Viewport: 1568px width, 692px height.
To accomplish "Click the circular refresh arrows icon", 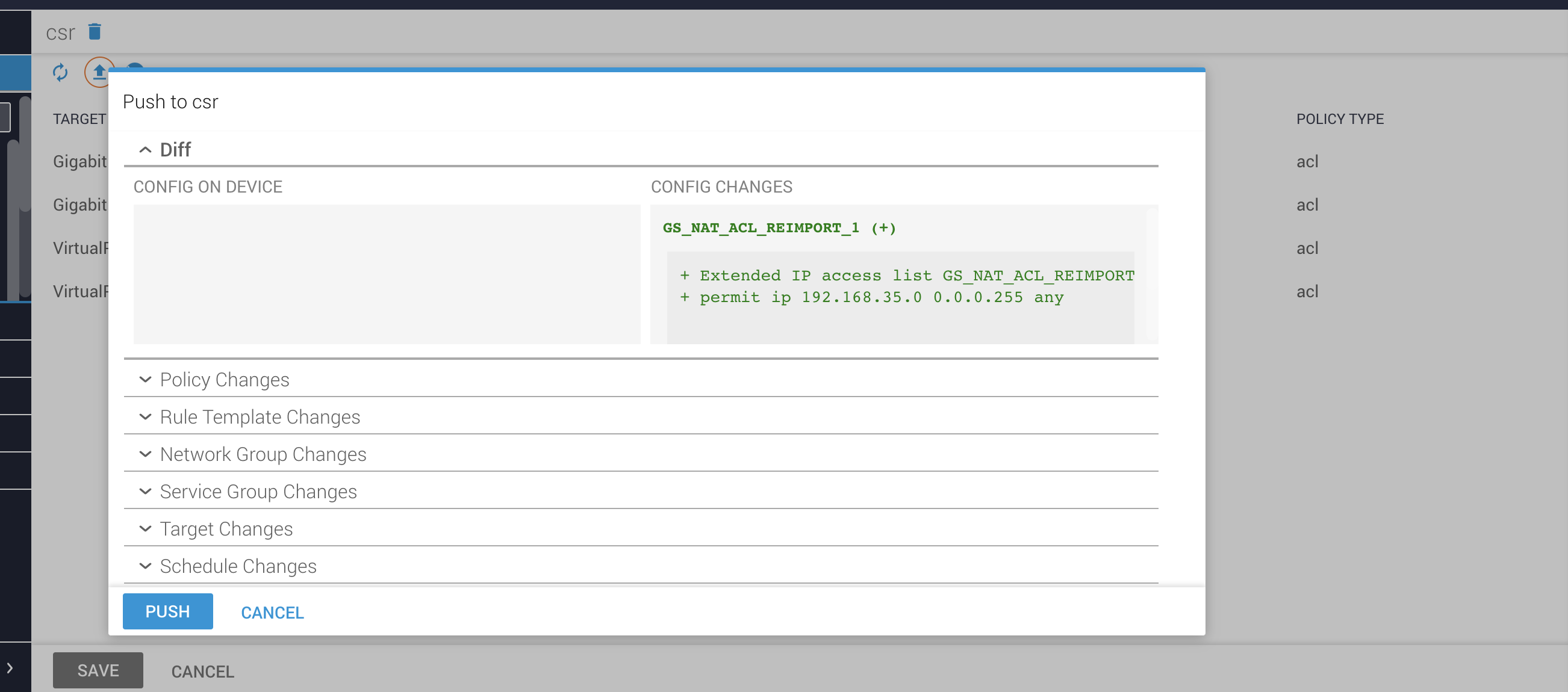I will click(x=60, y=72).
